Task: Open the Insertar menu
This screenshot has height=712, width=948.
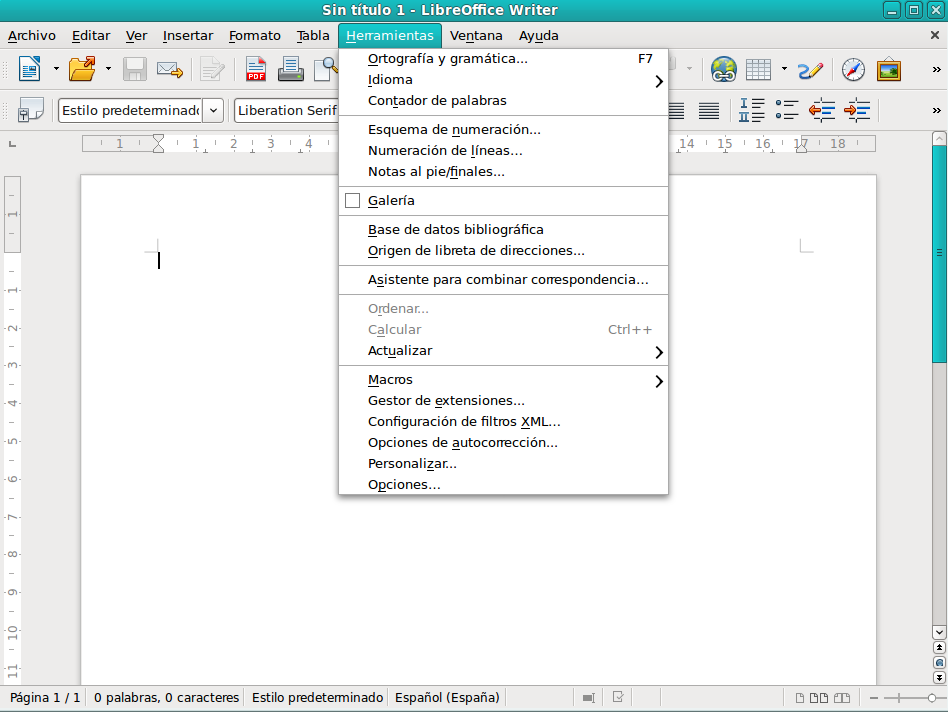Action: tap(188, 36)
